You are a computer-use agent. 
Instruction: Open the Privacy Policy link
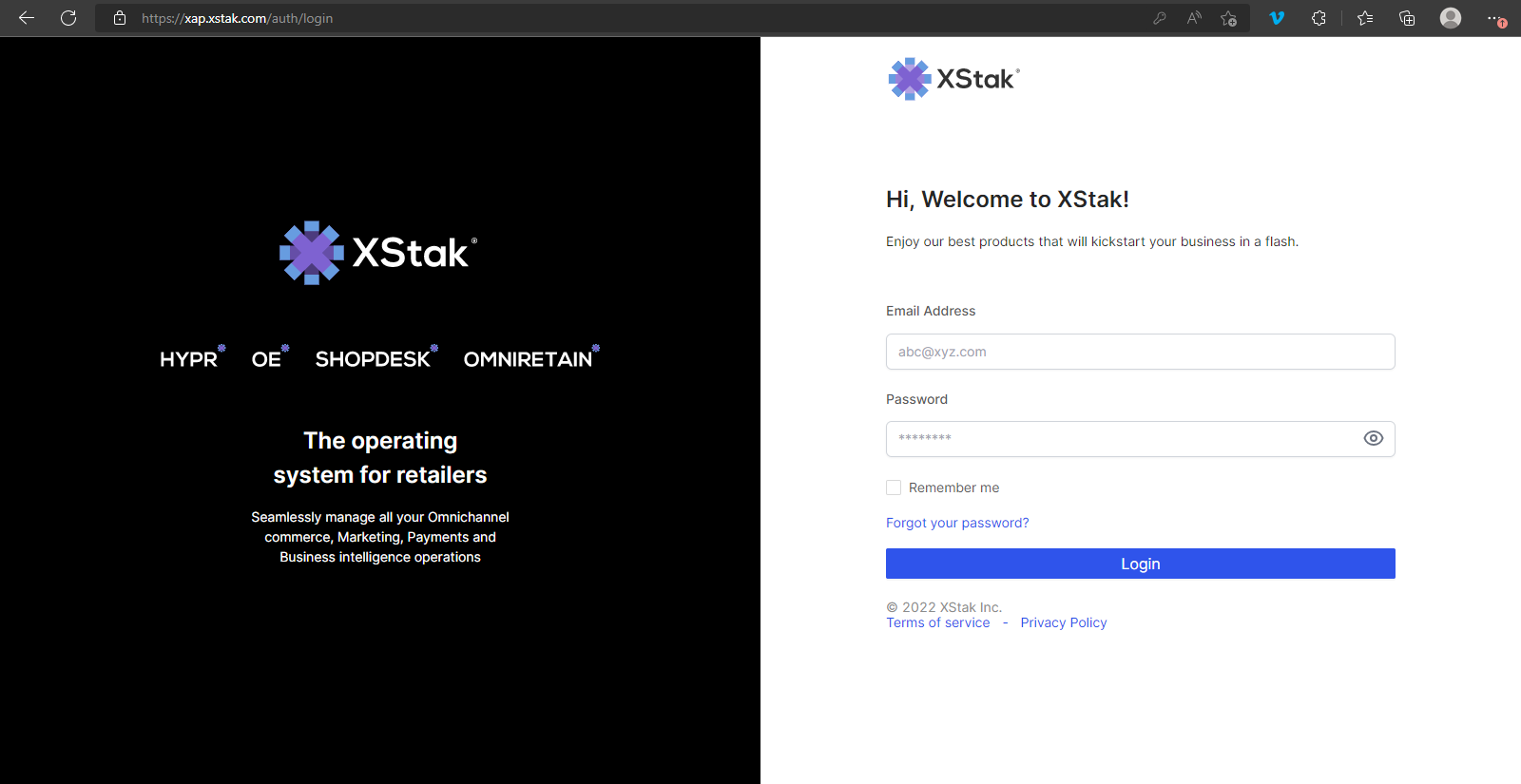coord(1064,622)
